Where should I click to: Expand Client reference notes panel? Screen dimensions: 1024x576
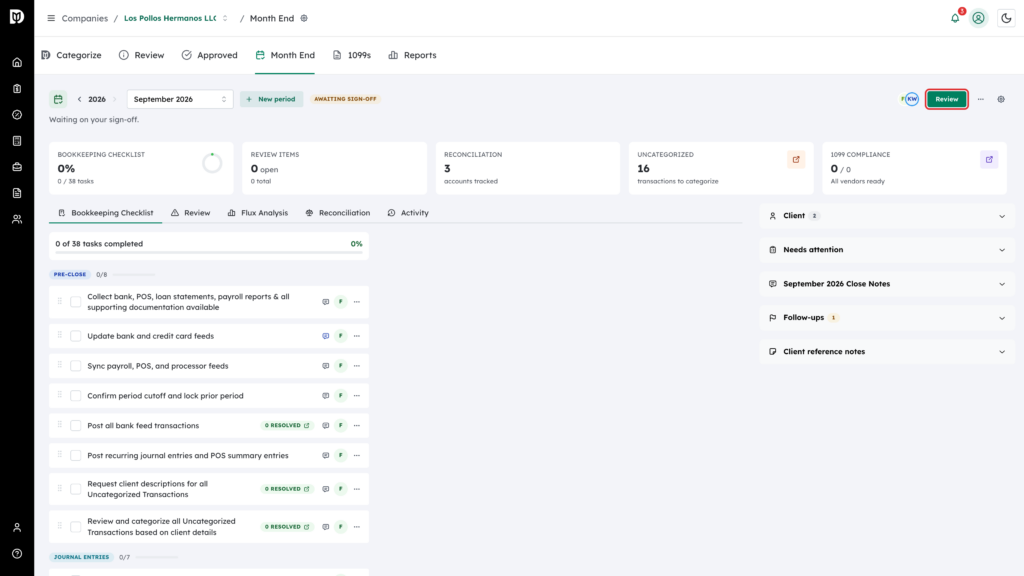tap(887, 351)
